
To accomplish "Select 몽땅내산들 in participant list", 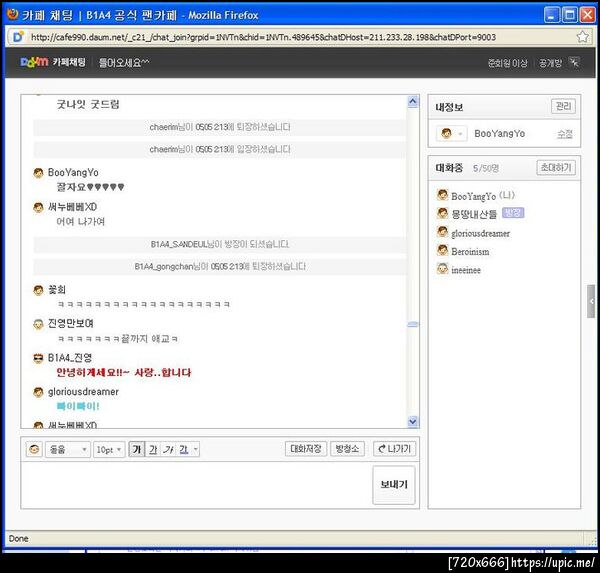I will pos(474,214).
